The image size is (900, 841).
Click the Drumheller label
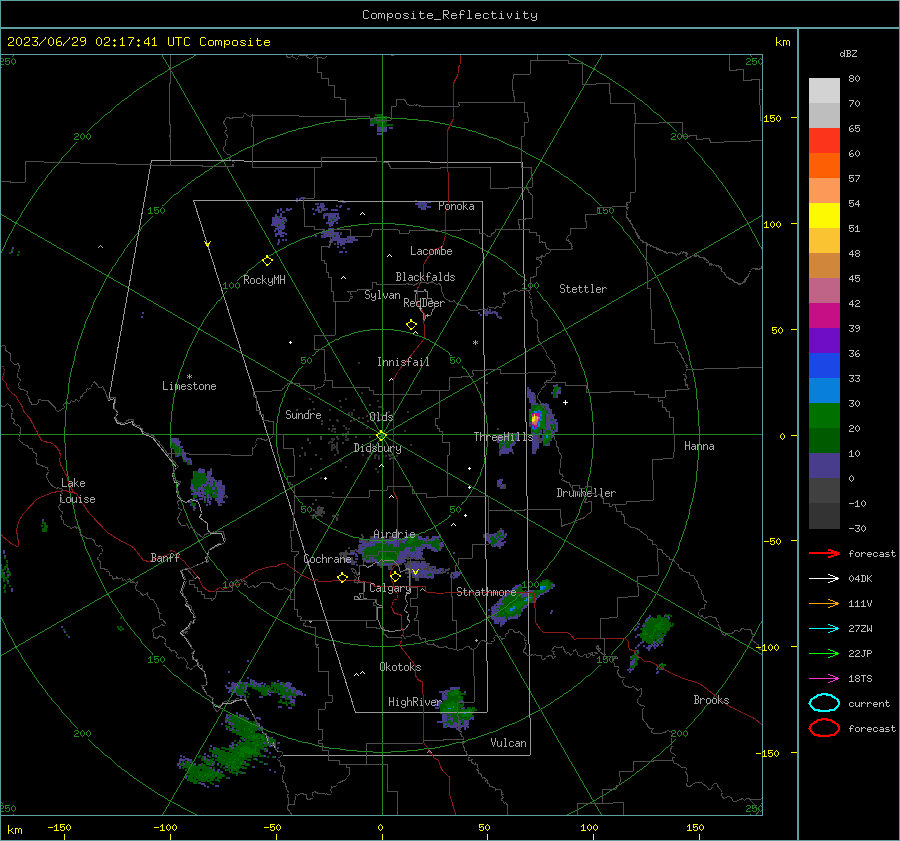586,493
